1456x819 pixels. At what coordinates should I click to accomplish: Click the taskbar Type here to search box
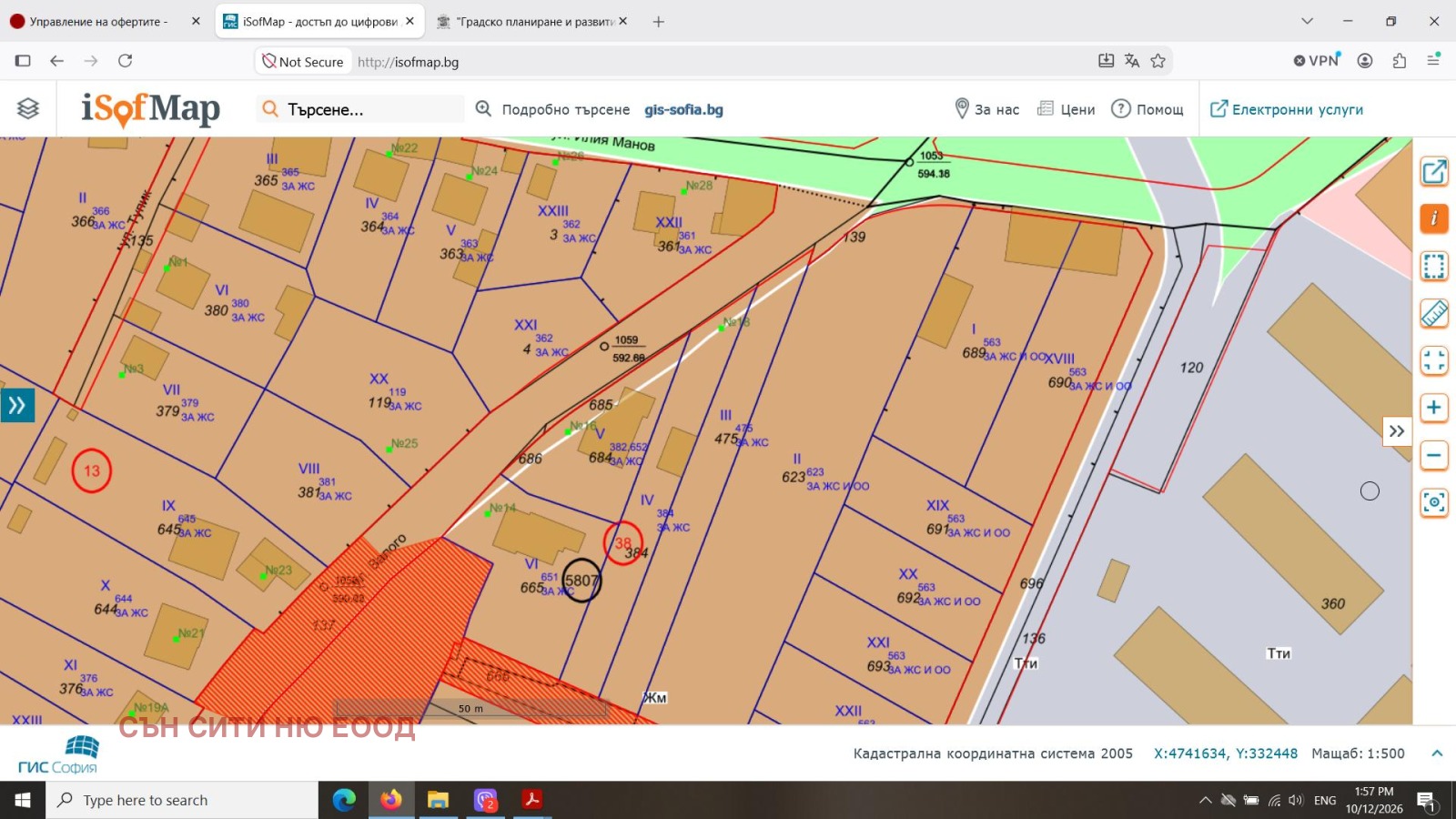182,800
